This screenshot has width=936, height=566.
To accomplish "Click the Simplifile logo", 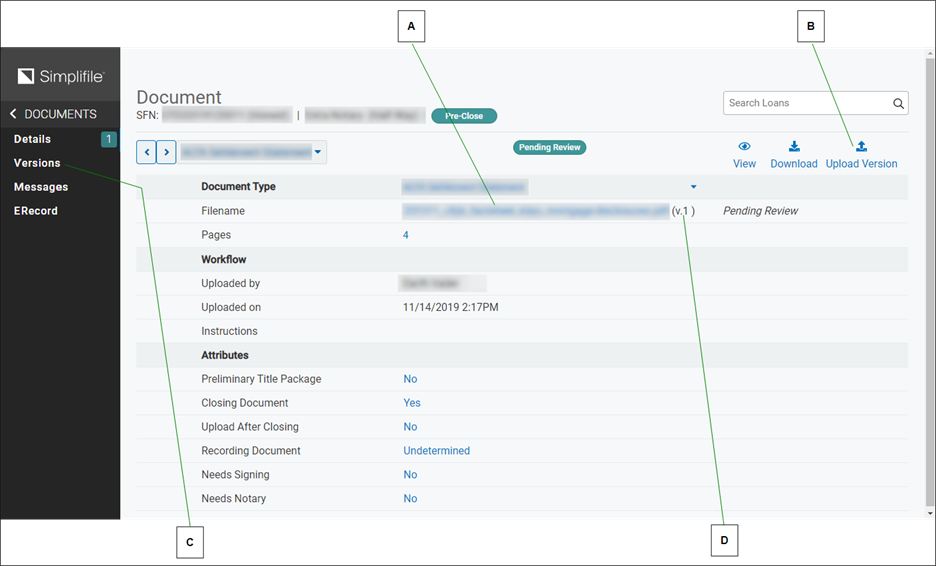I will [60, 76].
